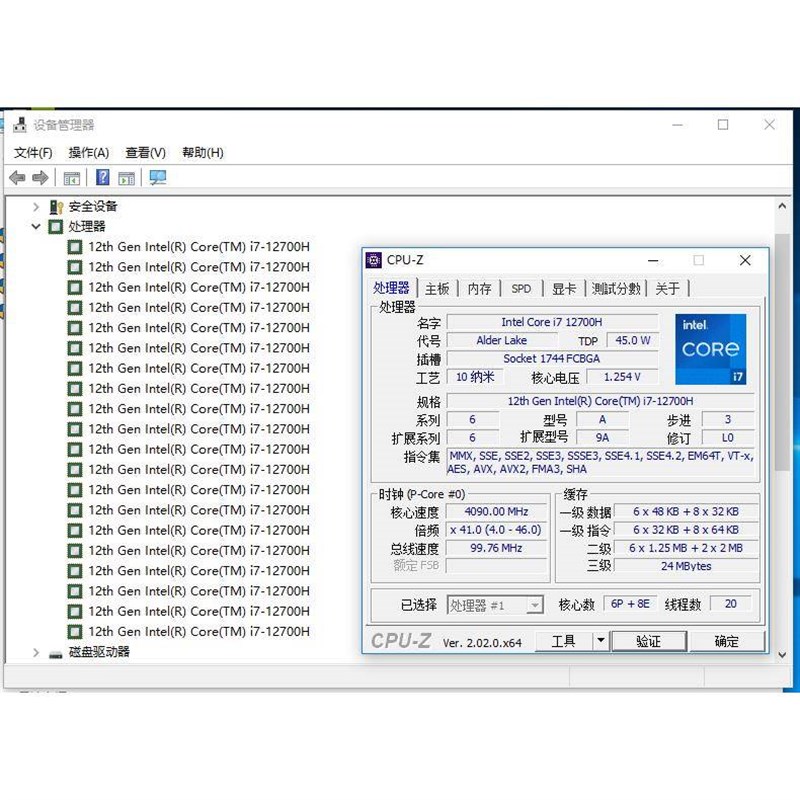Open the arrow dropdown beside 工具 button
The image size is (800, 800).
tap(601, 641)
